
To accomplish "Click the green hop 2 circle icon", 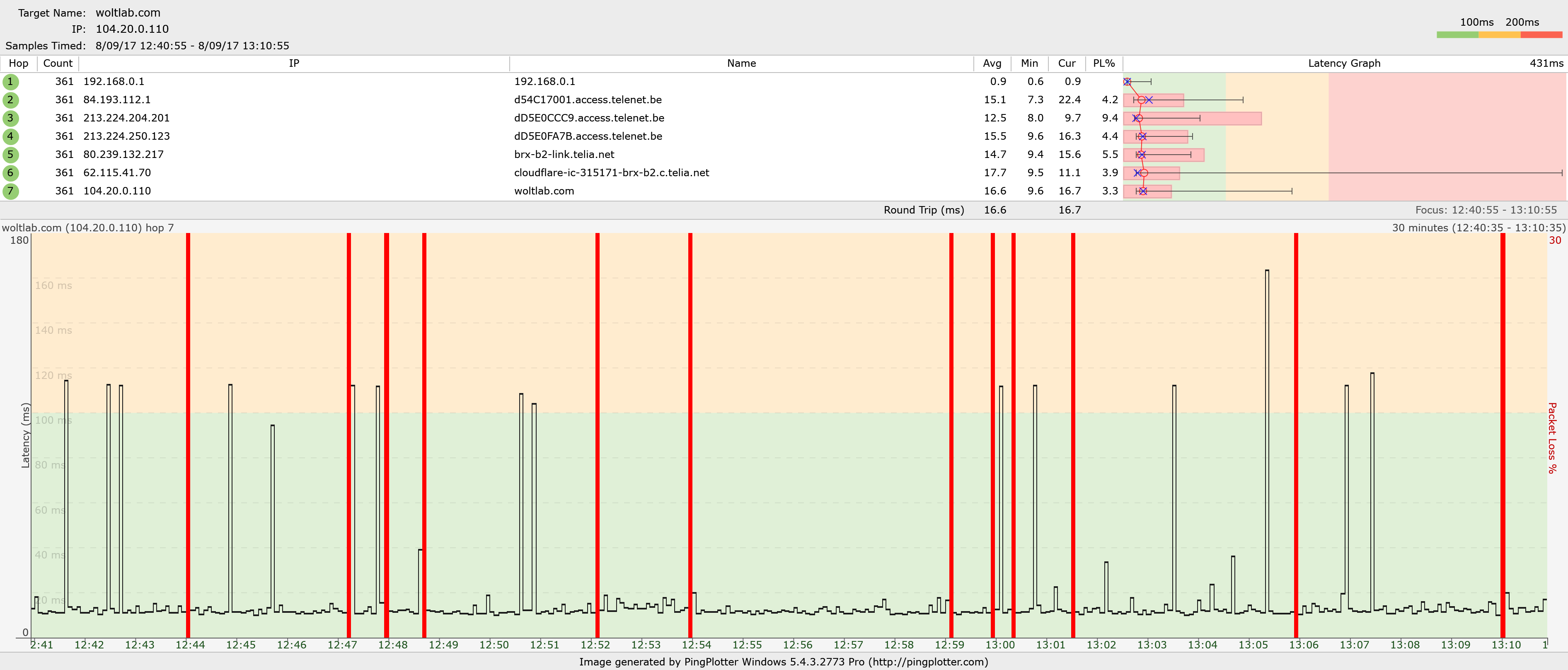I will click(x=10, y=100).
